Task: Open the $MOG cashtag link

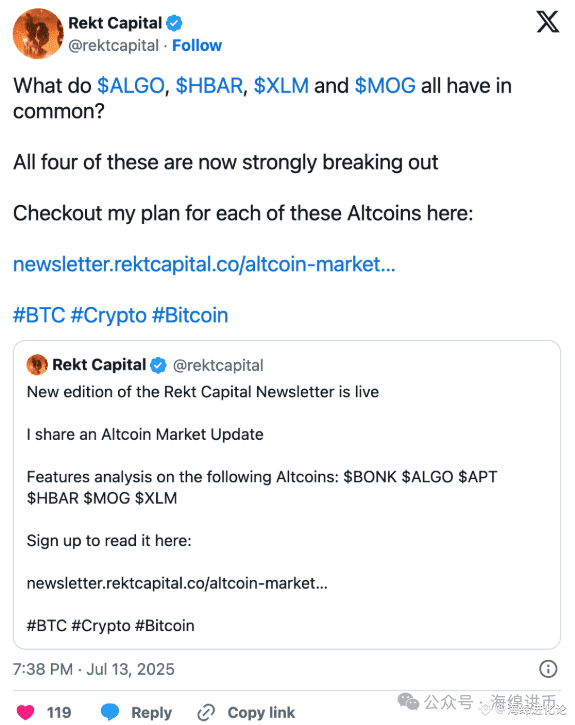Action: (385, 86)
